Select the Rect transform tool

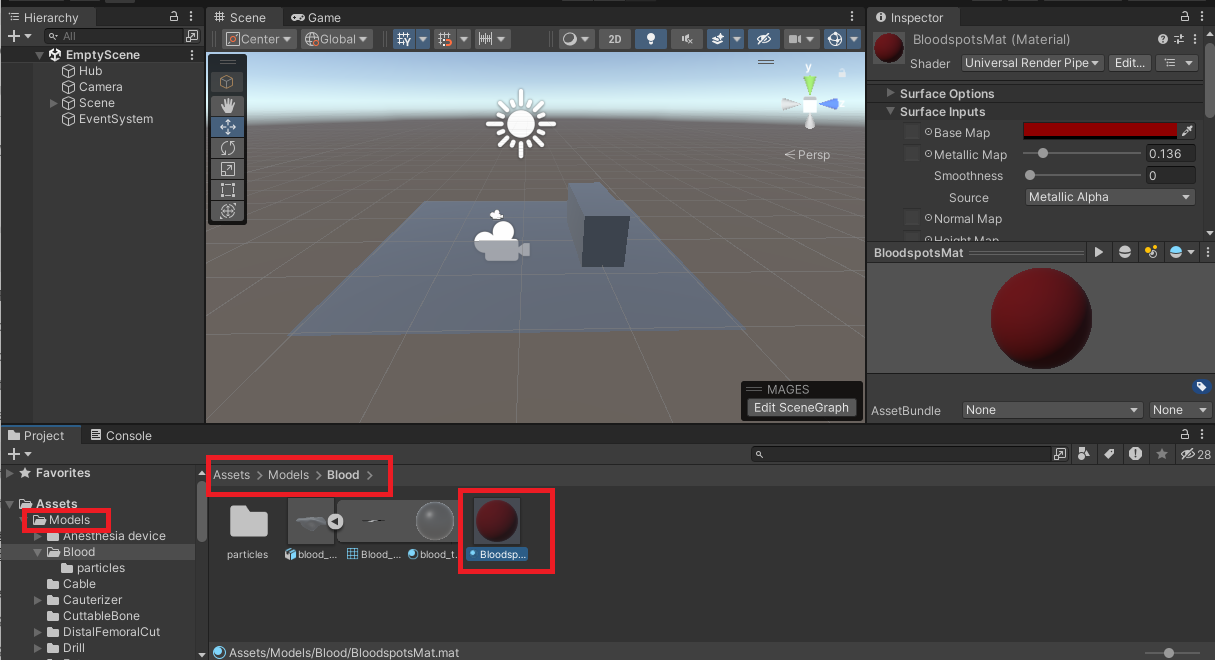pos(227,190)
